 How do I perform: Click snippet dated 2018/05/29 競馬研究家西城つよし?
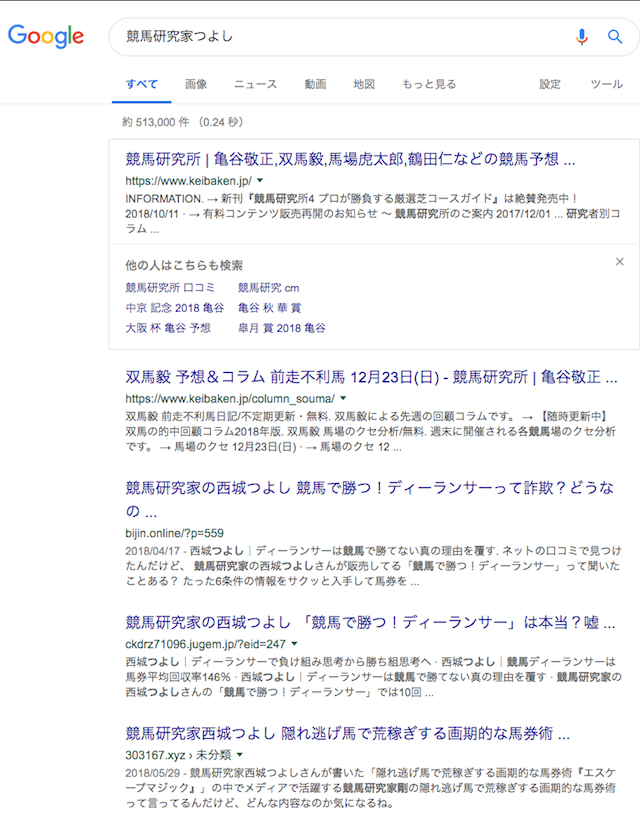371,788
